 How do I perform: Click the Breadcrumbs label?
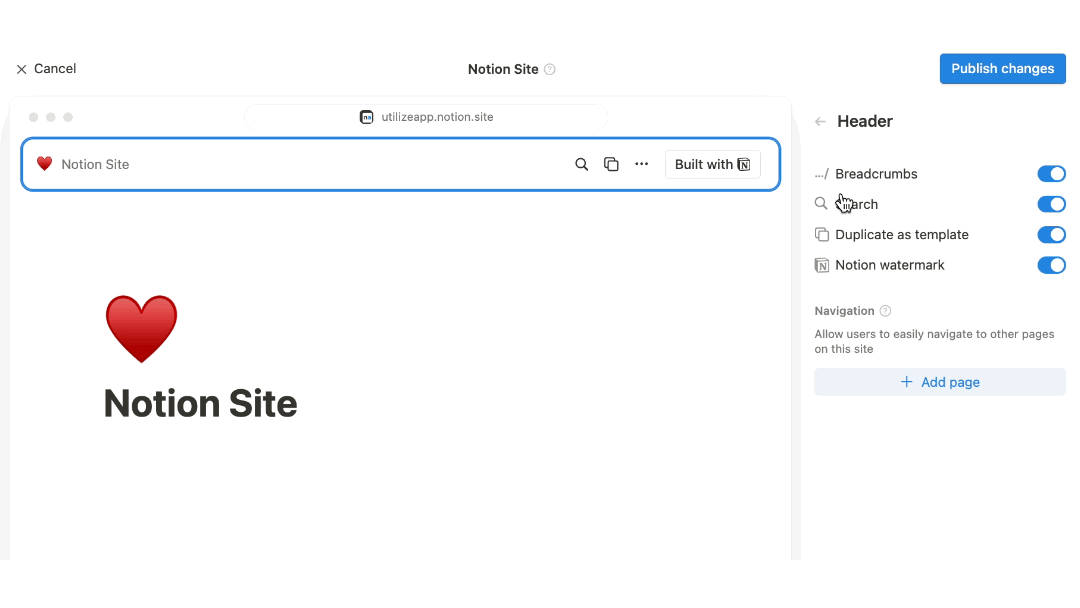coord(876,174)
